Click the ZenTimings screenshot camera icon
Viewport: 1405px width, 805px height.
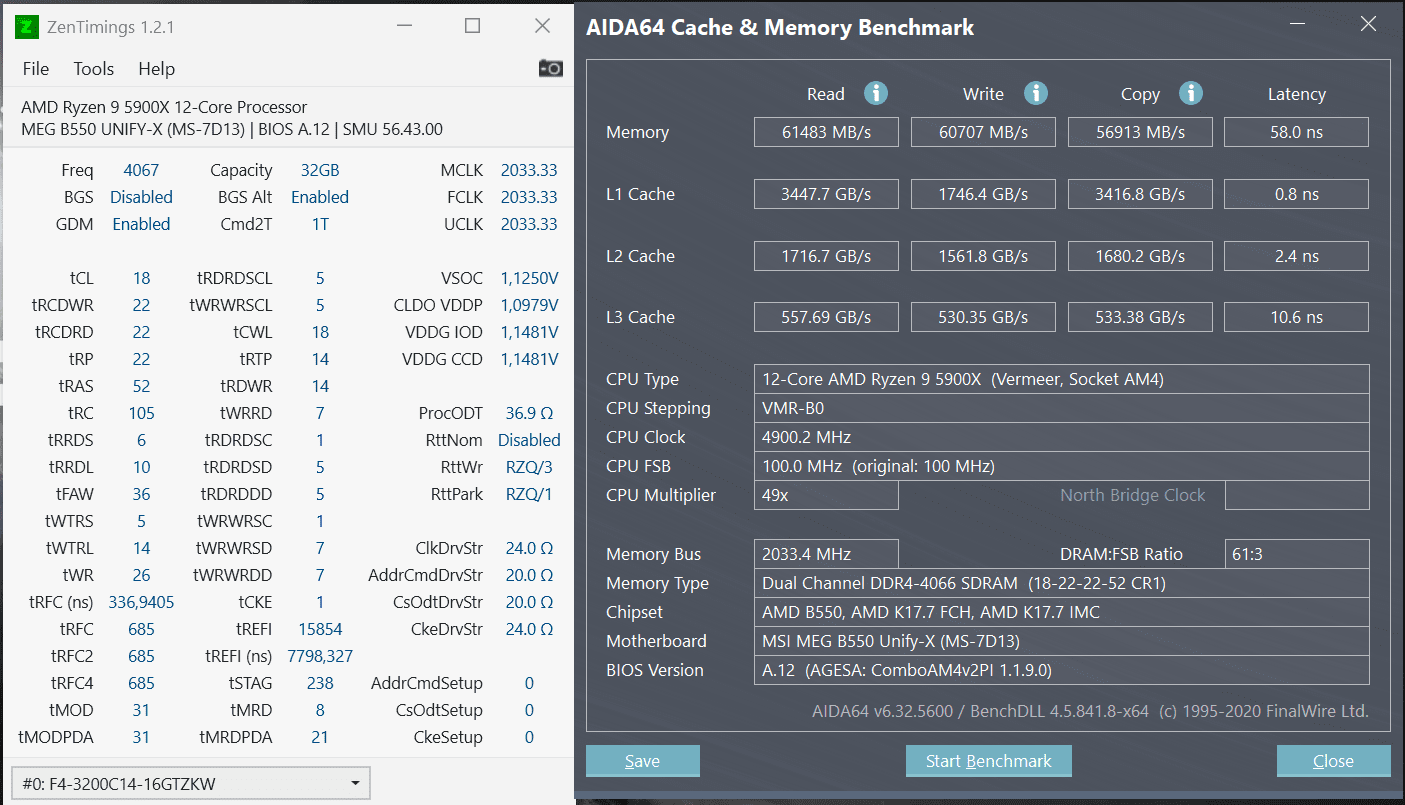550,68
